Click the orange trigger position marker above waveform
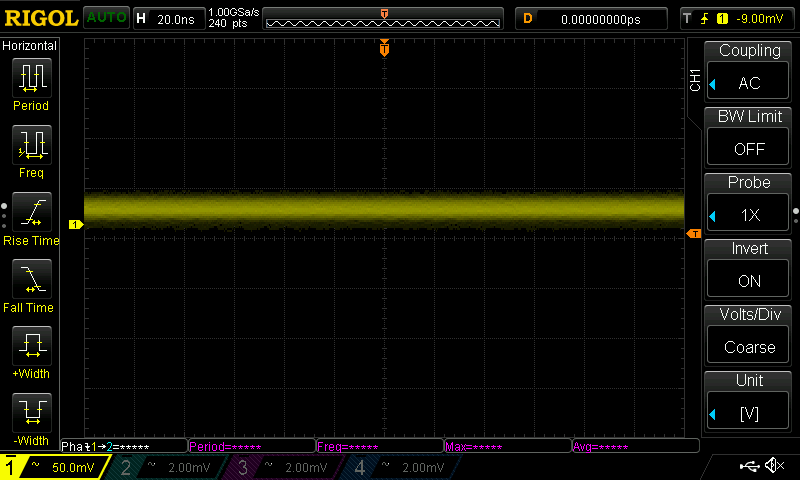The width and height of the screenshot is (800, 480). tap(384, 48)
